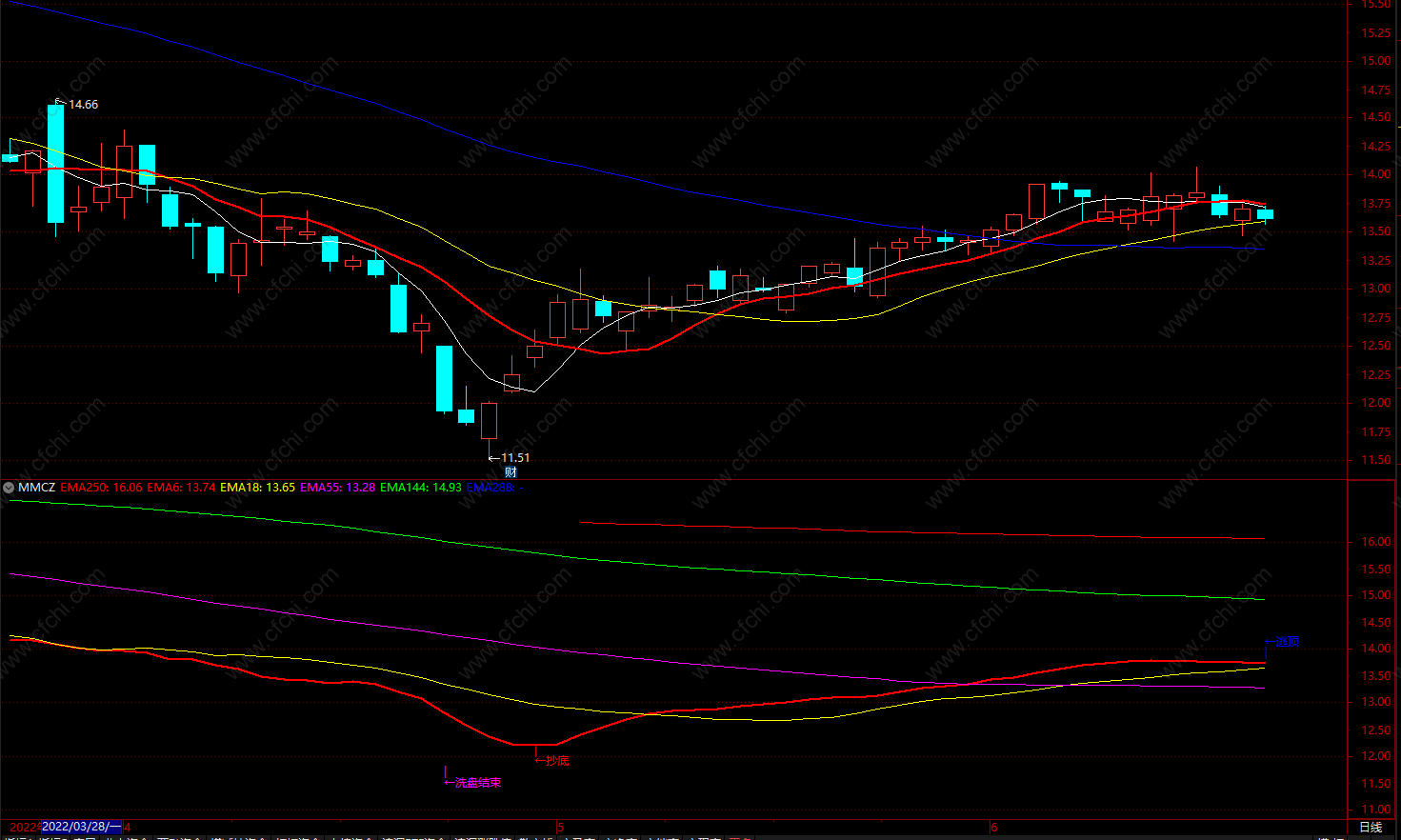
Task: Select the EMA6: 13.74 legend value
Action: click(181, 488)
